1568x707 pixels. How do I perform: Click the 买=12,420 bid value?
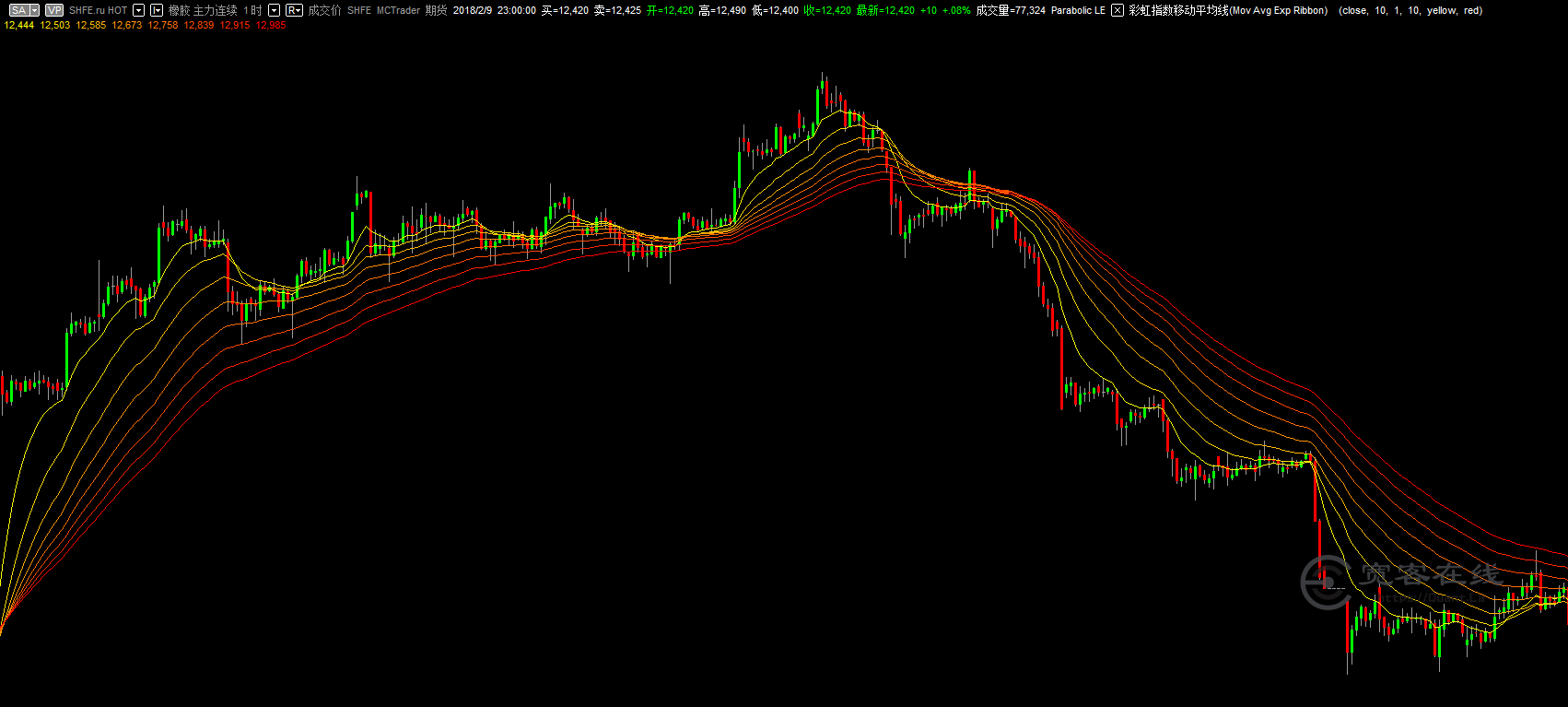pos(565,10)
